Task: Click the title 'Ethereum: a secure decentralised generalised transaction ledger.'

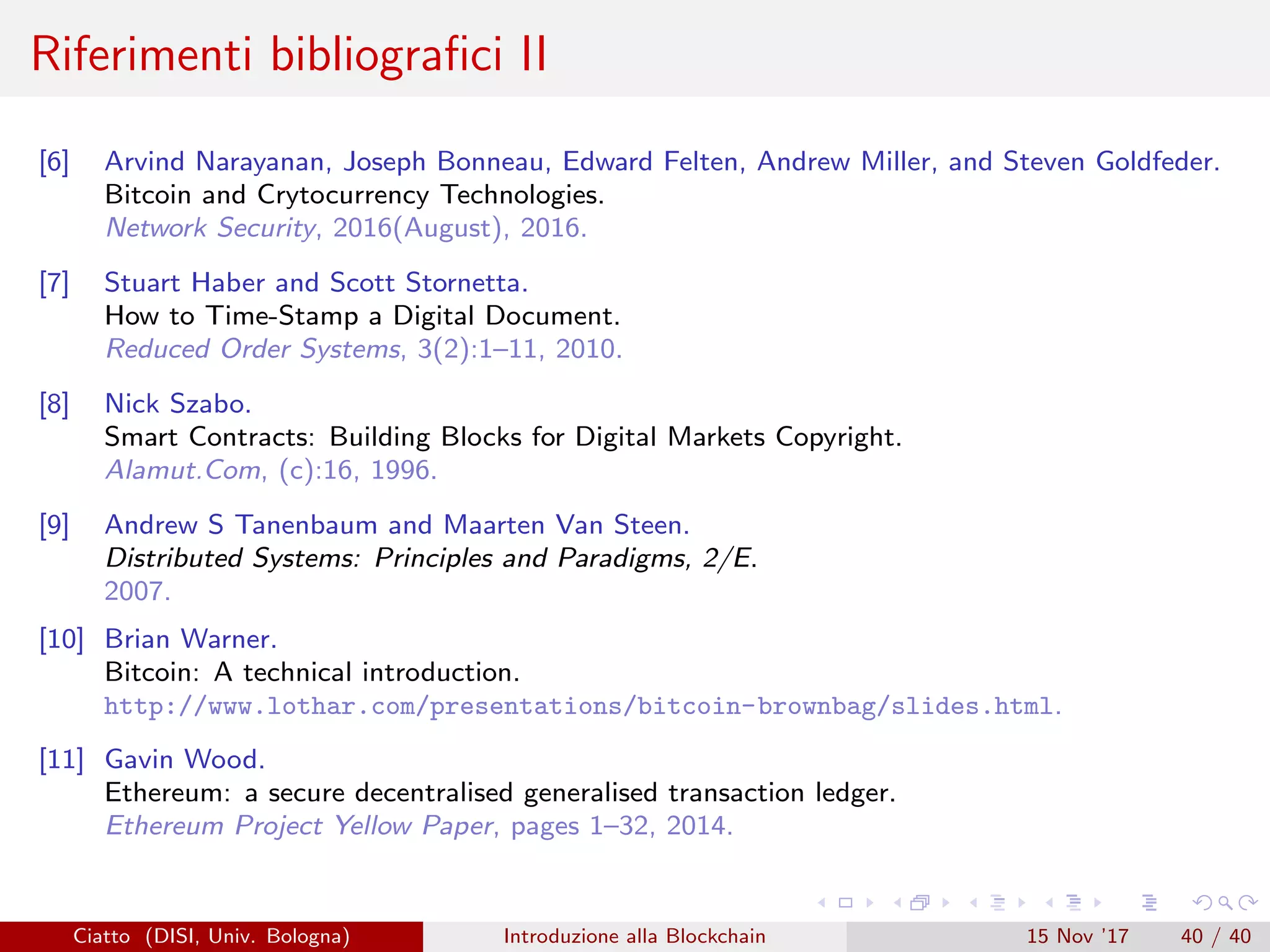Action: 500,793
